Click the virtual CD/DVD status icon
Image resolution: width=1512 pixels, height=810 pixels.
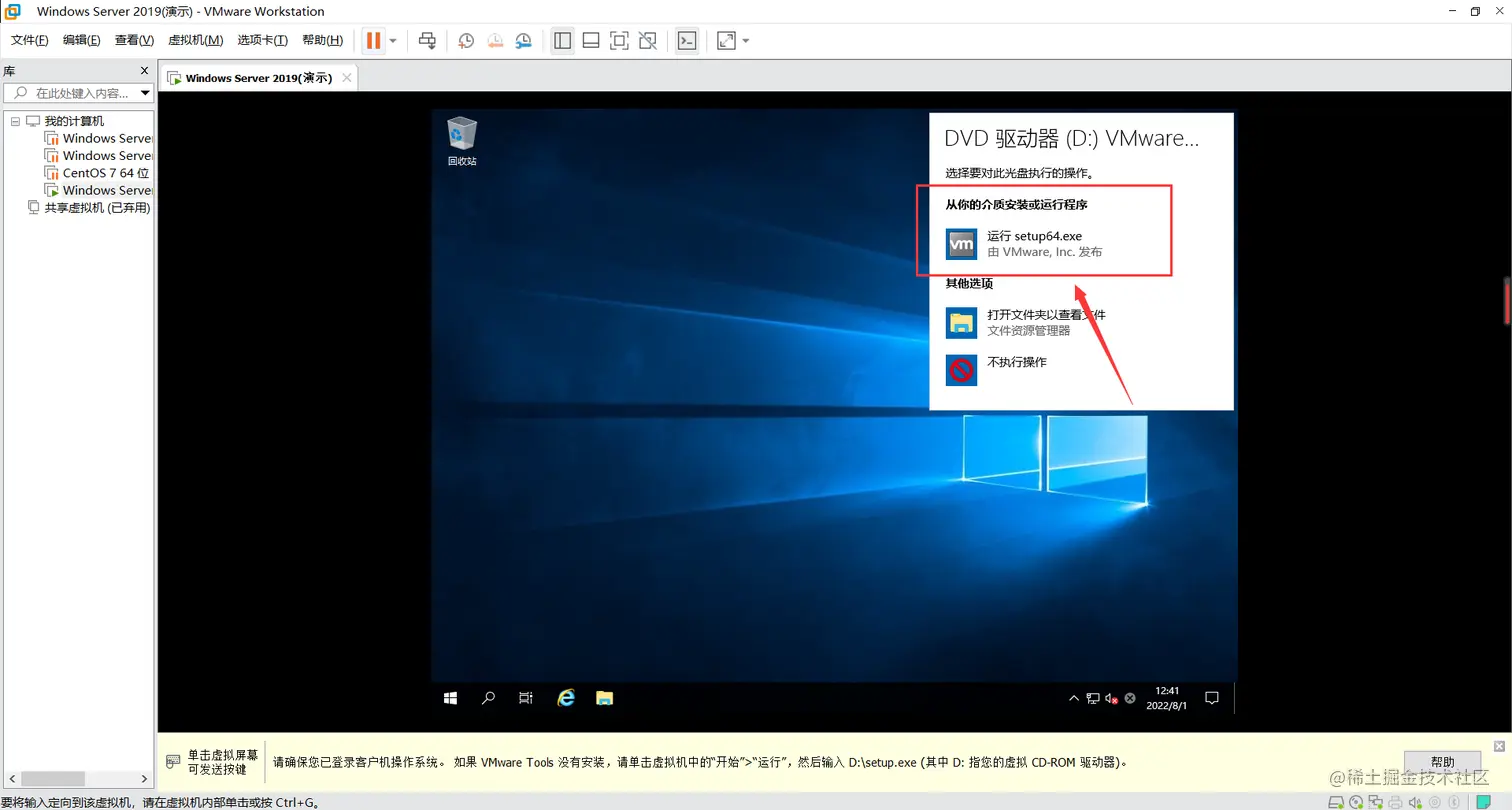1355,801
